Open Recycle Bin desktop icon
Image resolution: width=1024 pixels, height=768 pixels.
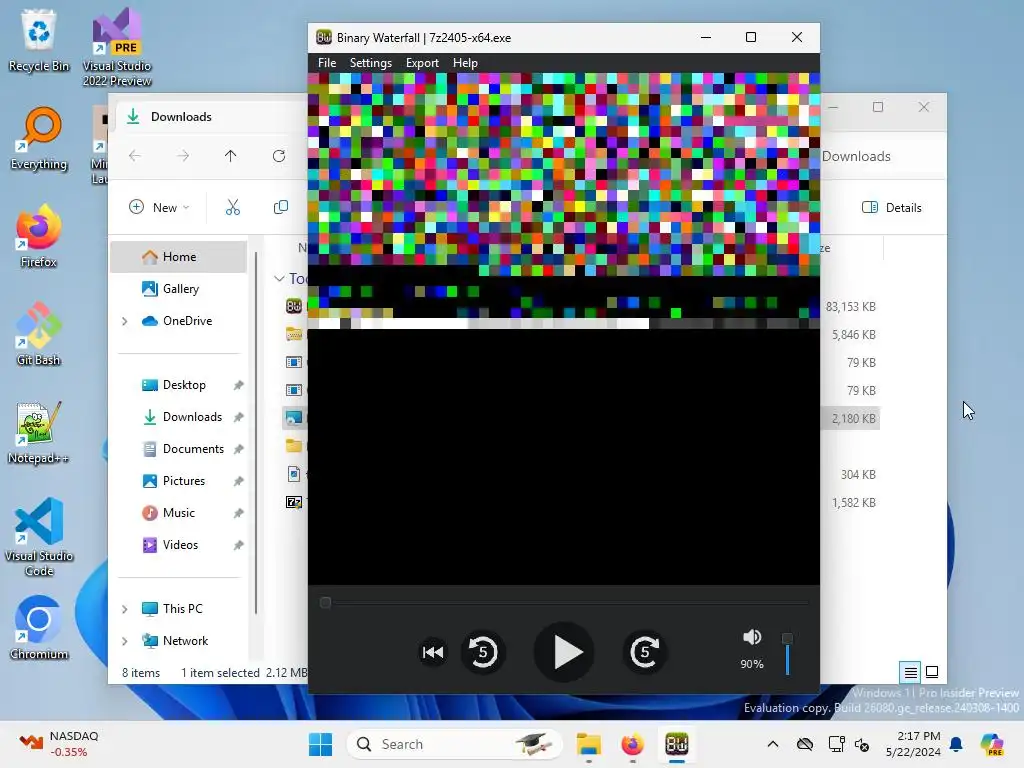pos(39,40)
